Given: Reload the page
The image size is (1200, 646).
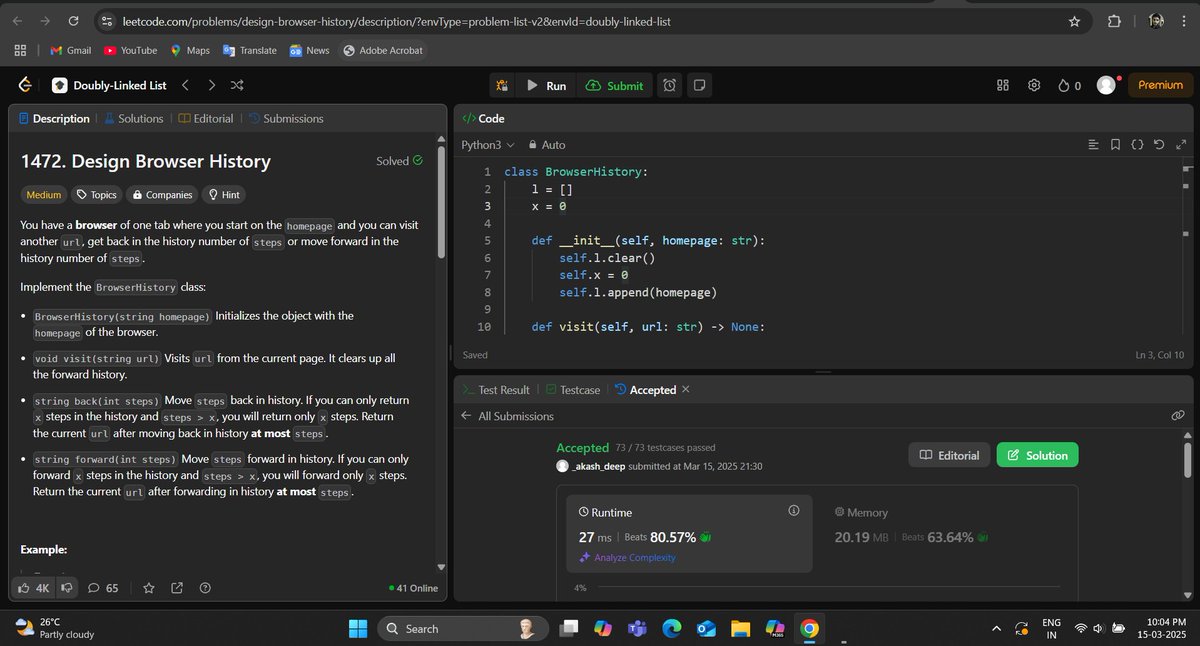Looking at the screenshot, I should pos(73,21).
